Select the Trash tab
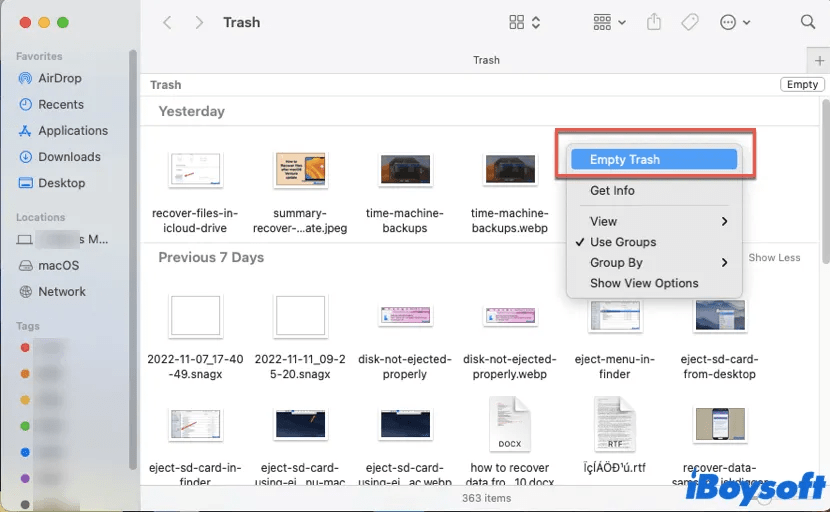The height and width of the screenshot is (512, 834). (x=486, y=60)
